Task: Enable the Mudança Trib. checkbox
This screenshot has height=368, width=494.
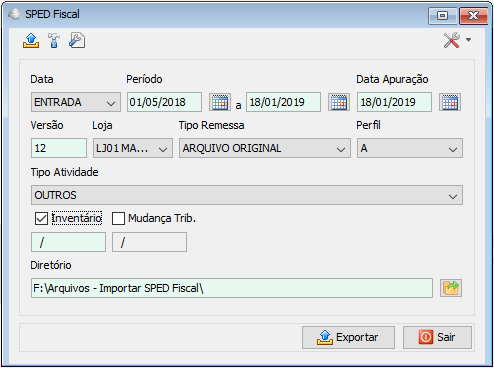Action: tap(118, 218)
